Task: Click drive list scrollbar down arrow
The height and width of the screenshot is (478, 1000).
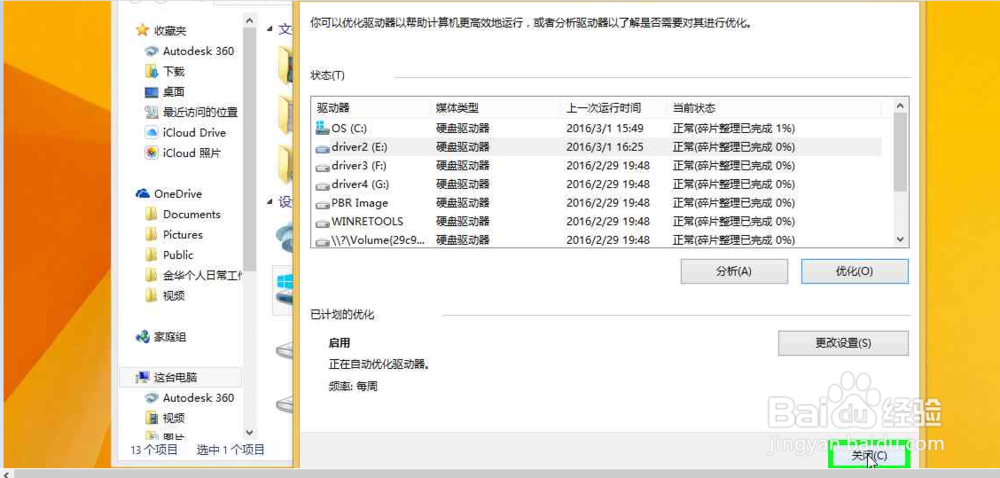Action: click(900, 239)
